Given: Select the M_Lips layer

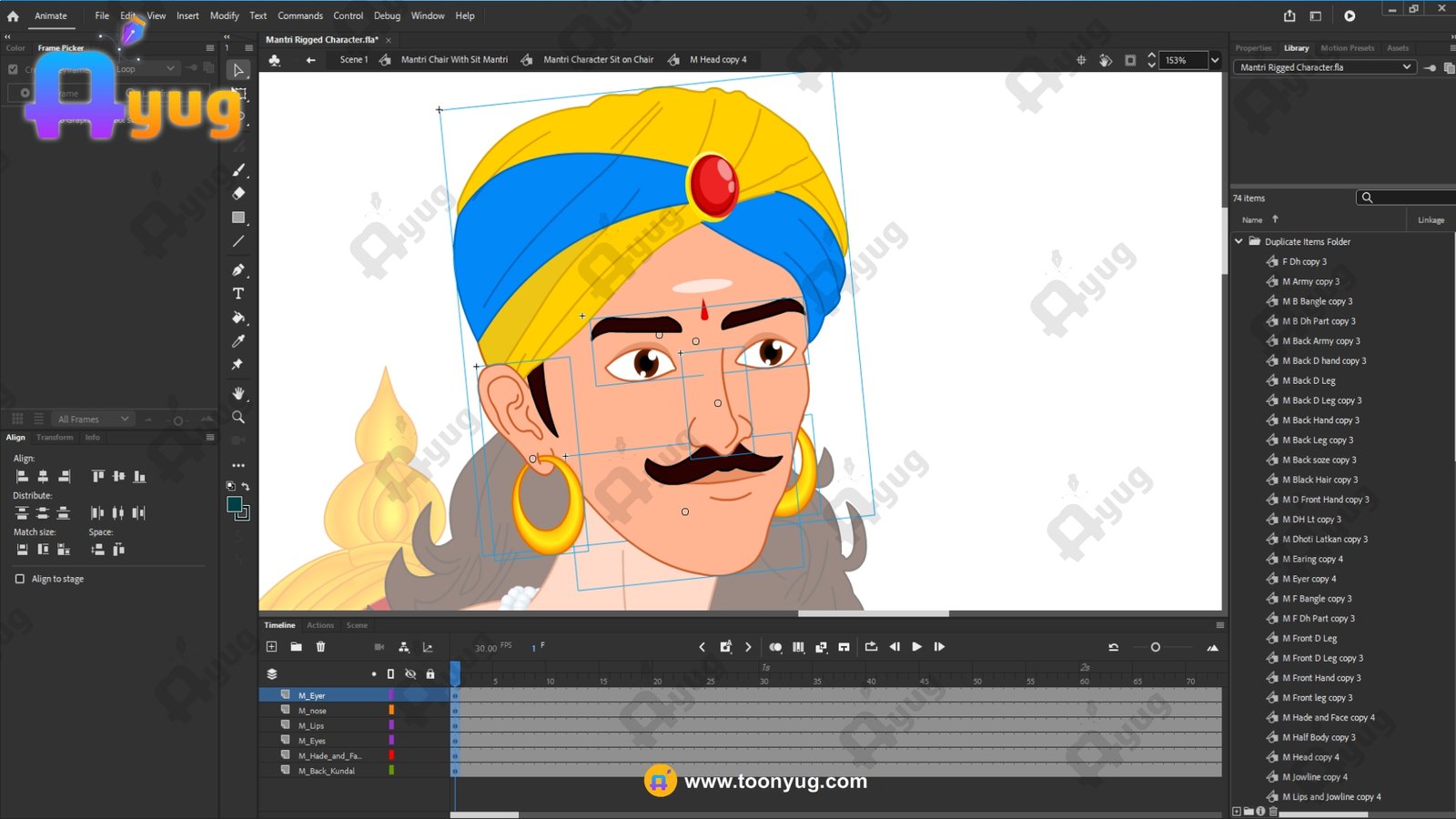Looking at the screenshot, I should point(311,726).
